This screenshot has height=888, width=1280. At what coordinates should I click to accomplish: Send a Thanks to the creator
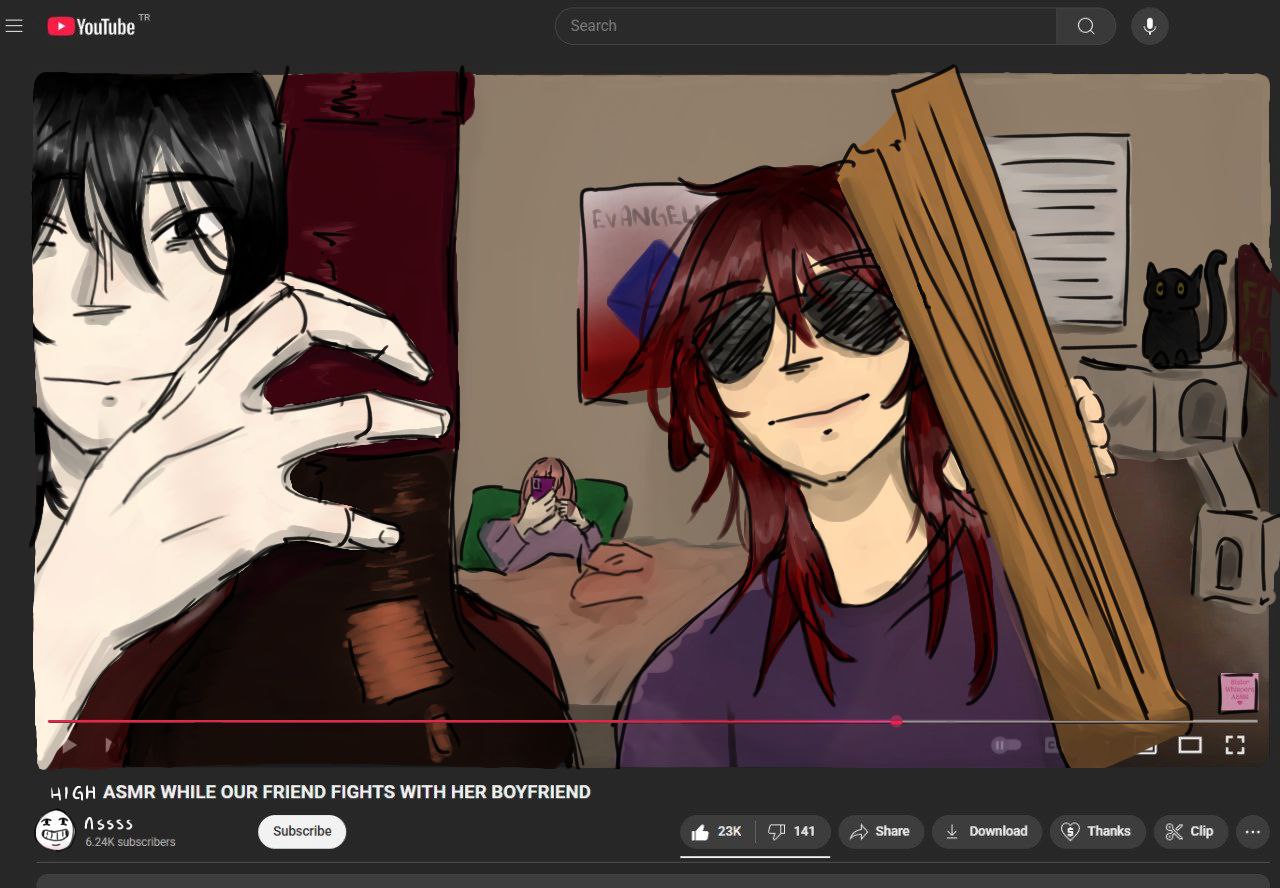[1096, 831]
